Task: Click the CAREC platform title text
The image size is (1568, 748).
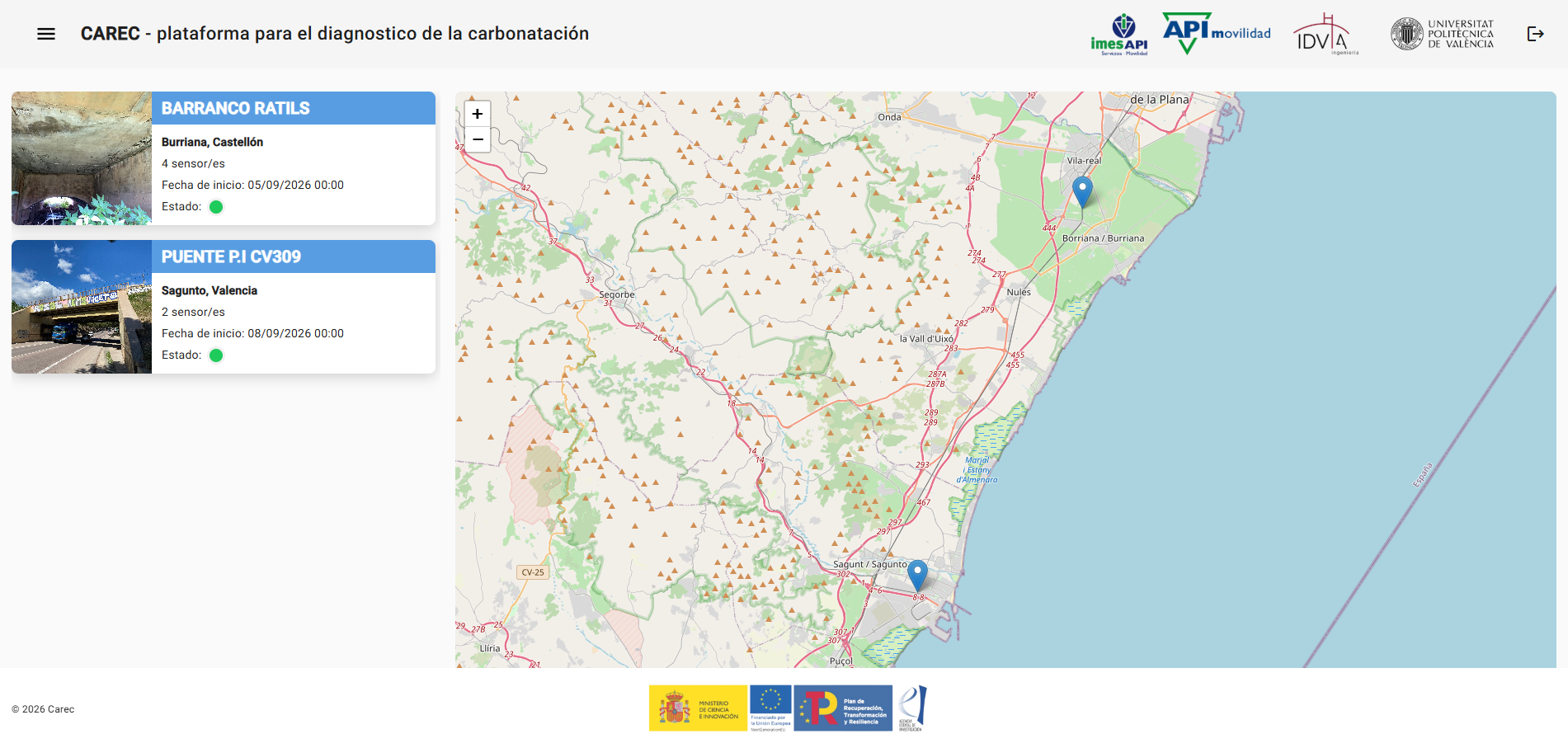Action: (334, 34)
